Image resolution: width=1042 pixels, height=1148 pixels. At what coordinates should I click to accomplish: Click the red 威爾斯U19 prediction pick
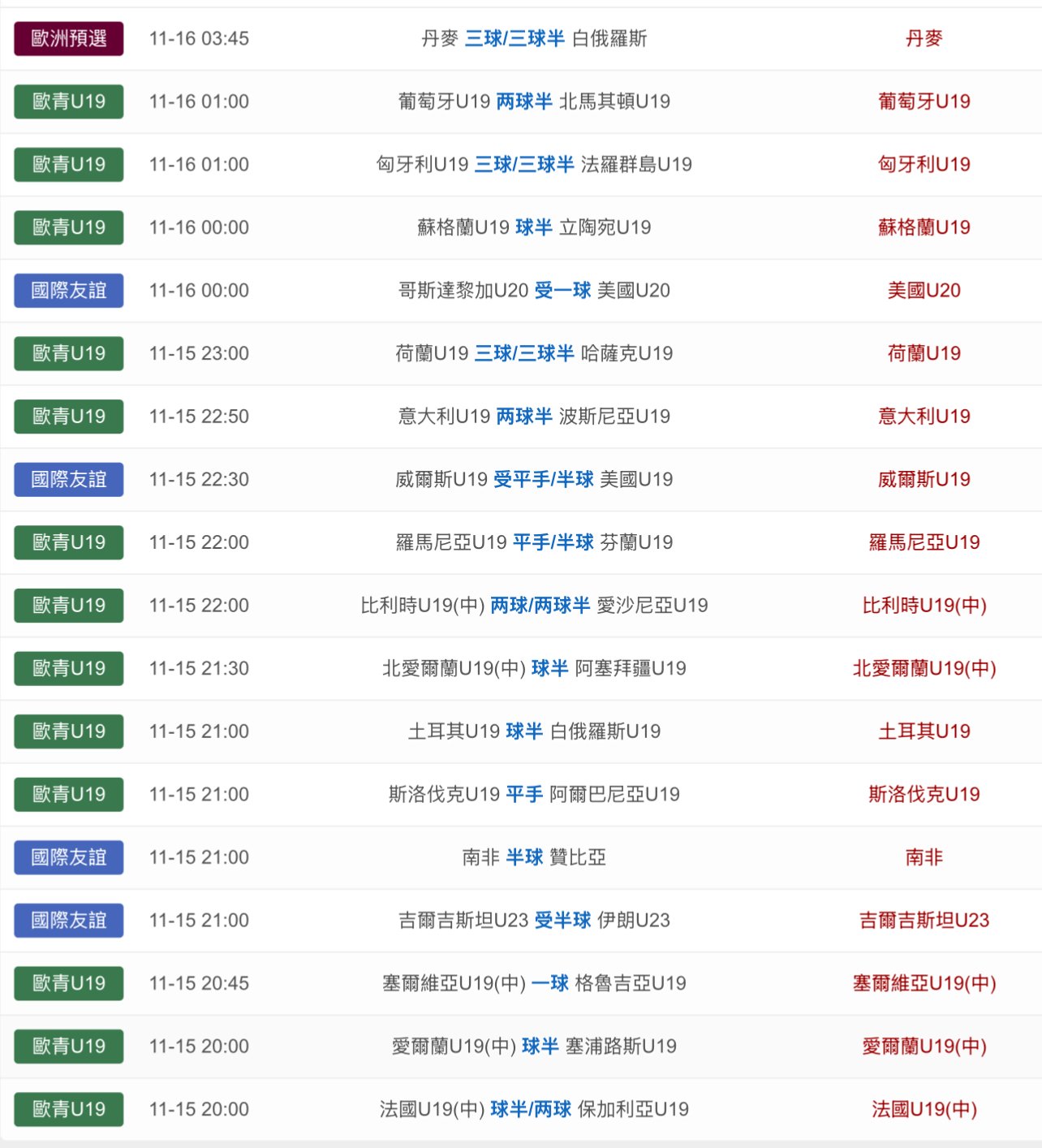(924, 480)
